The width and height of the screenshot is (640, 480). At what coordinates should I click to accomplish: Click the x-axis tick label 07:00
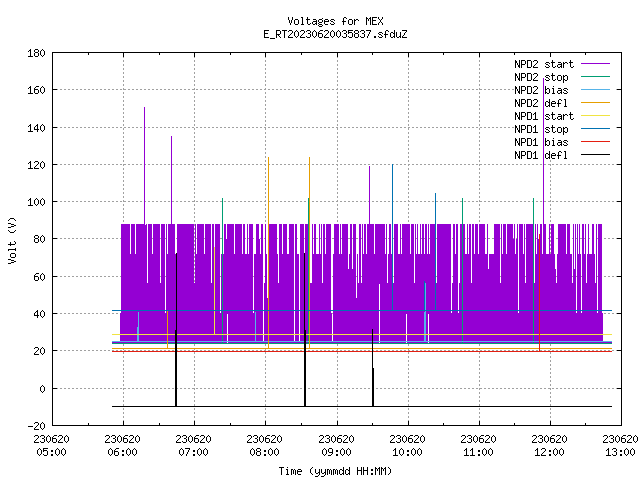point(193,452)
